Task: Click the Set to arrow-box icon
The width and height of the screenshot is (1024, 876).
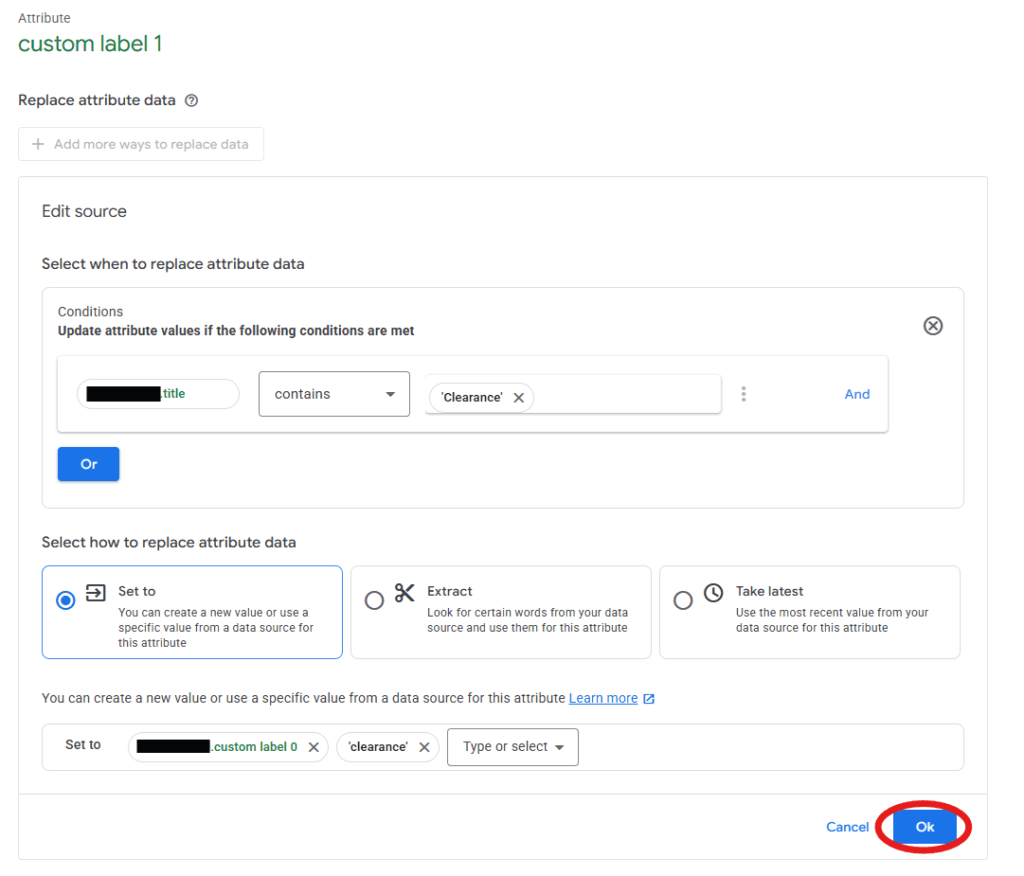Action: [95, 592]
